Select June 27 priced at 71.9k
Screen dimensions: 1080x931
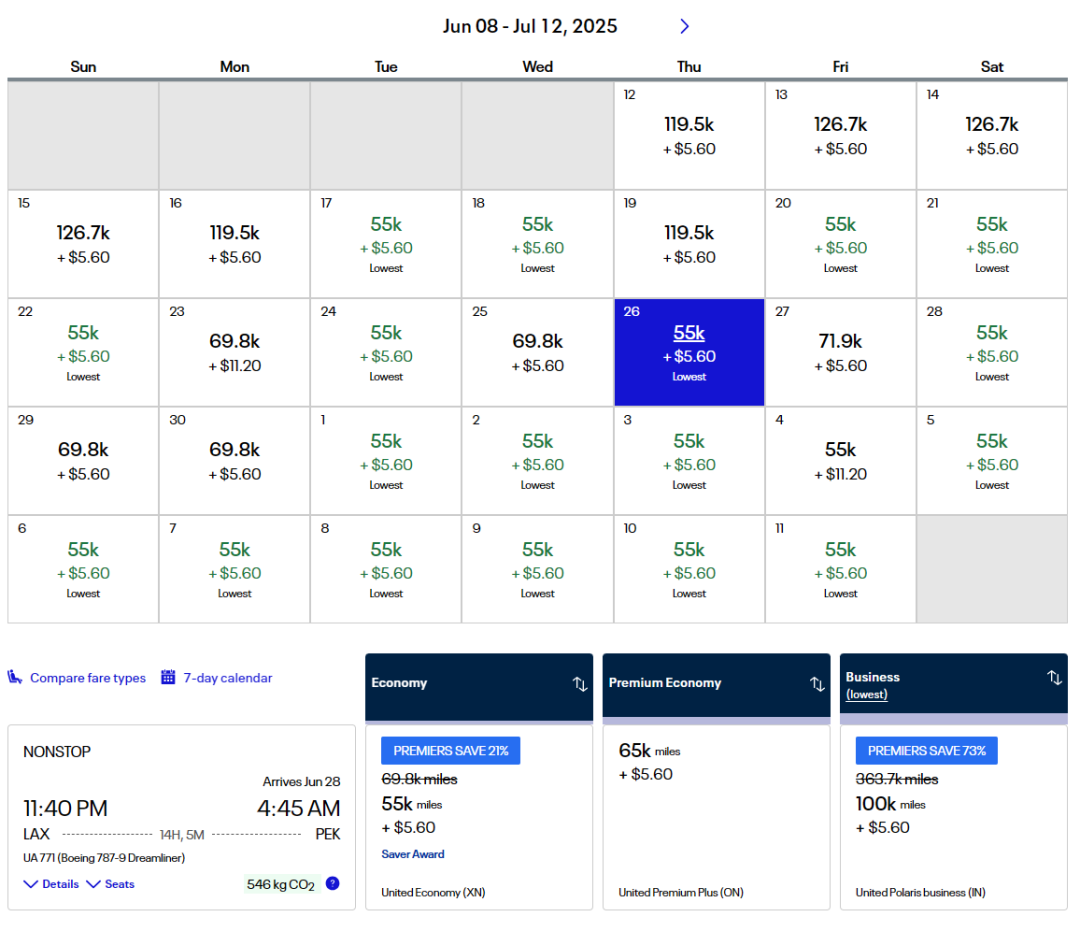click(x=840, y=352)
